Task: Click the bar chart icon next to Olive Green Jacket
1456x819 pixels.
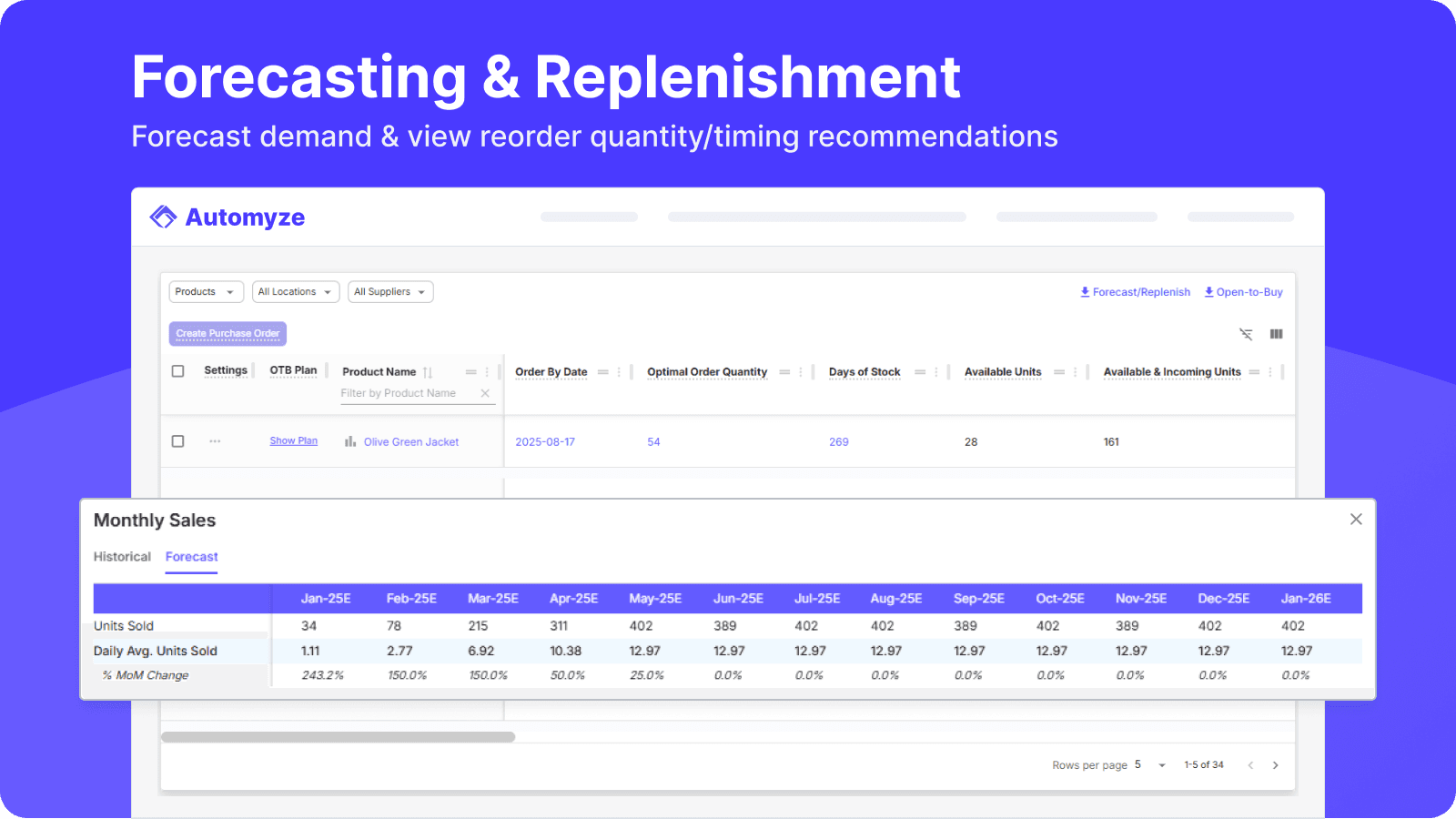Action: (x=349, y=441)
